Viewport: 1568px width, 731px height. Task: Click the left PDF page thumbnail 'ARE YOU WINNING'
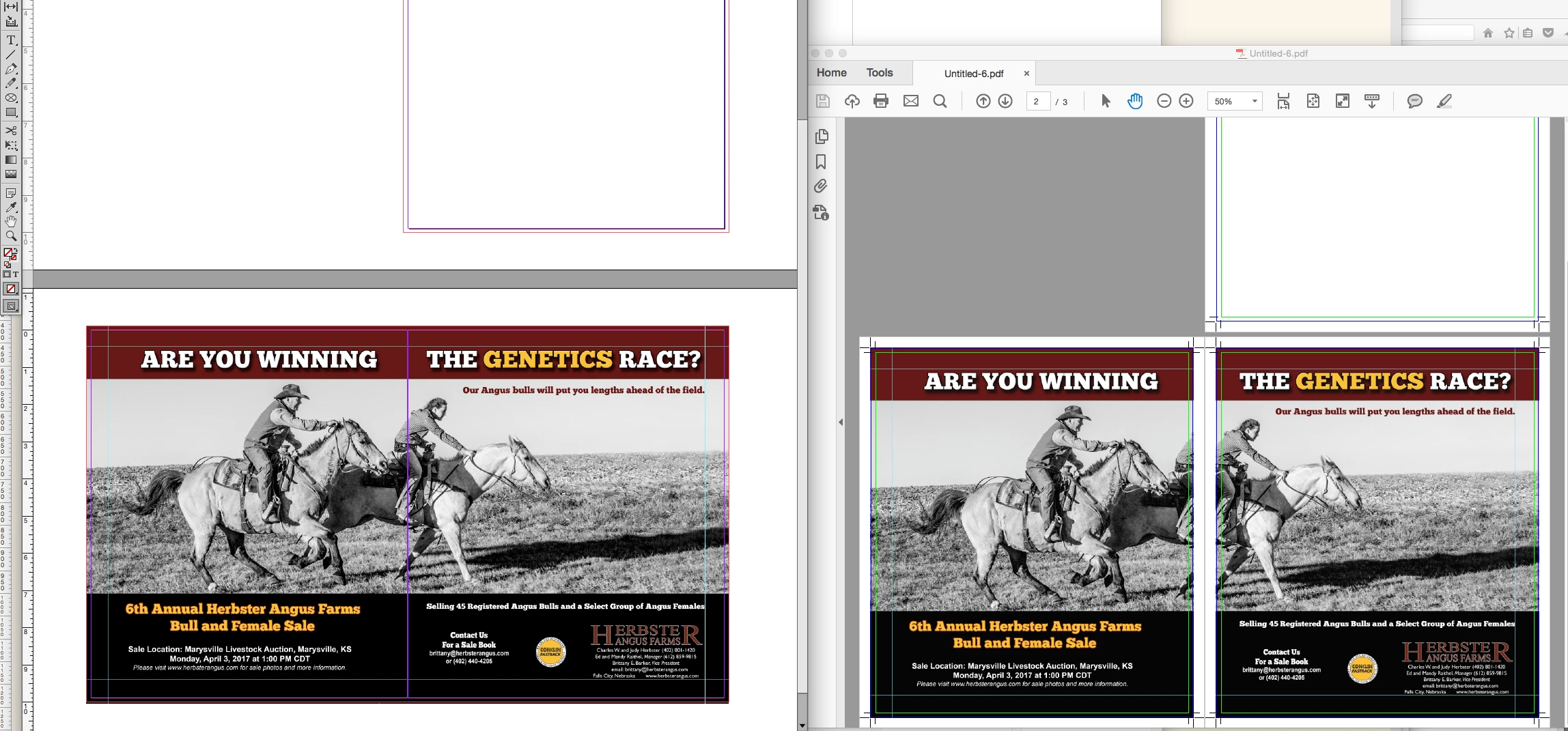[1032, 532]
